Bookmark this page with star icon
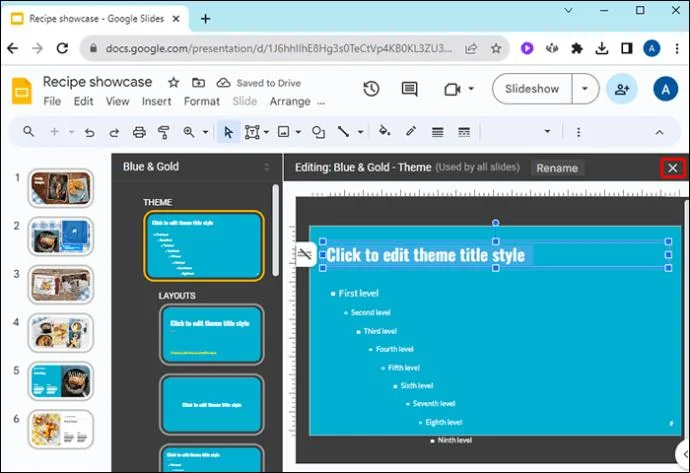 tap(496, 48)
